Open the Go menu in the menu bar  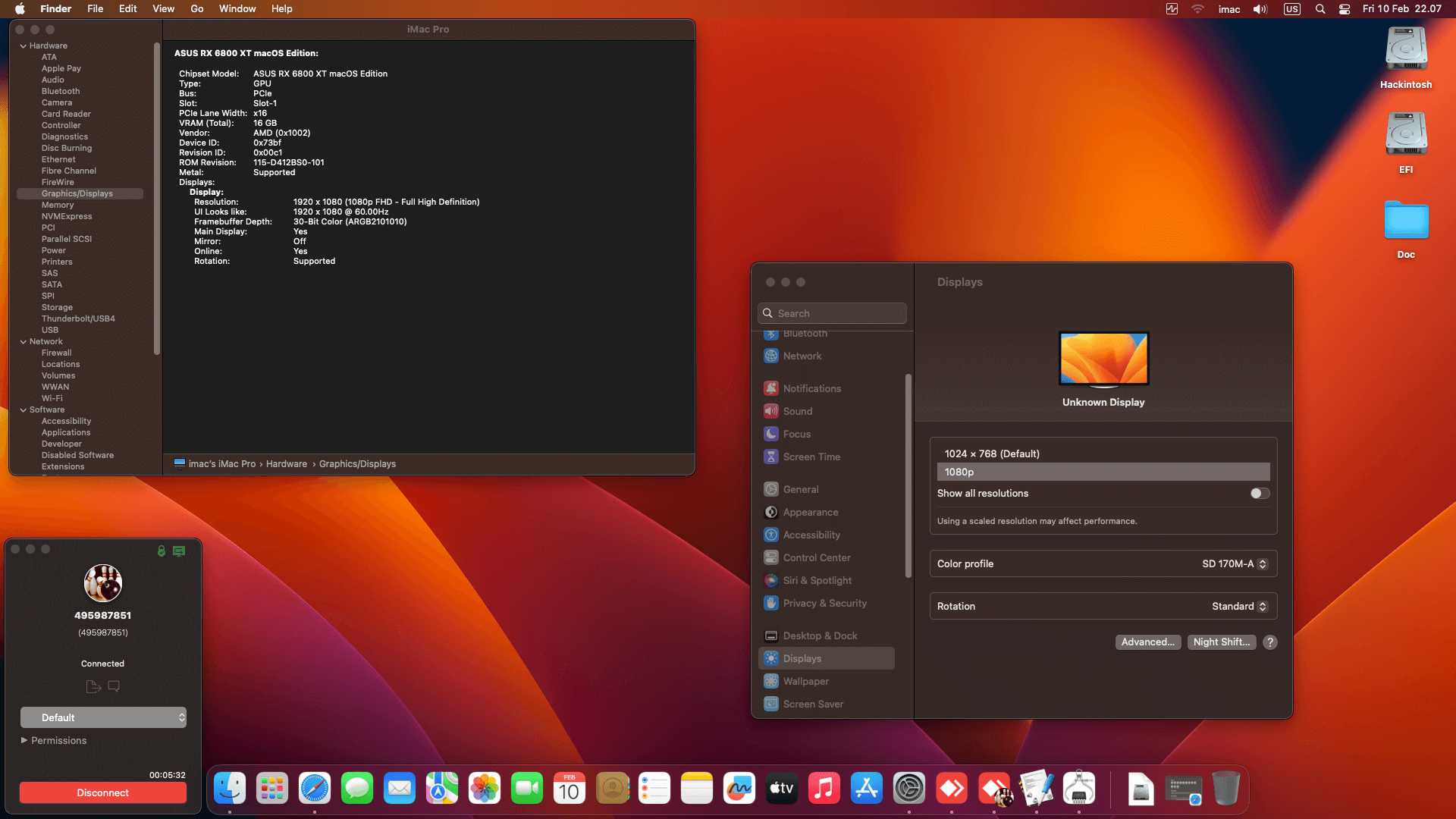(x=196, y=8)
